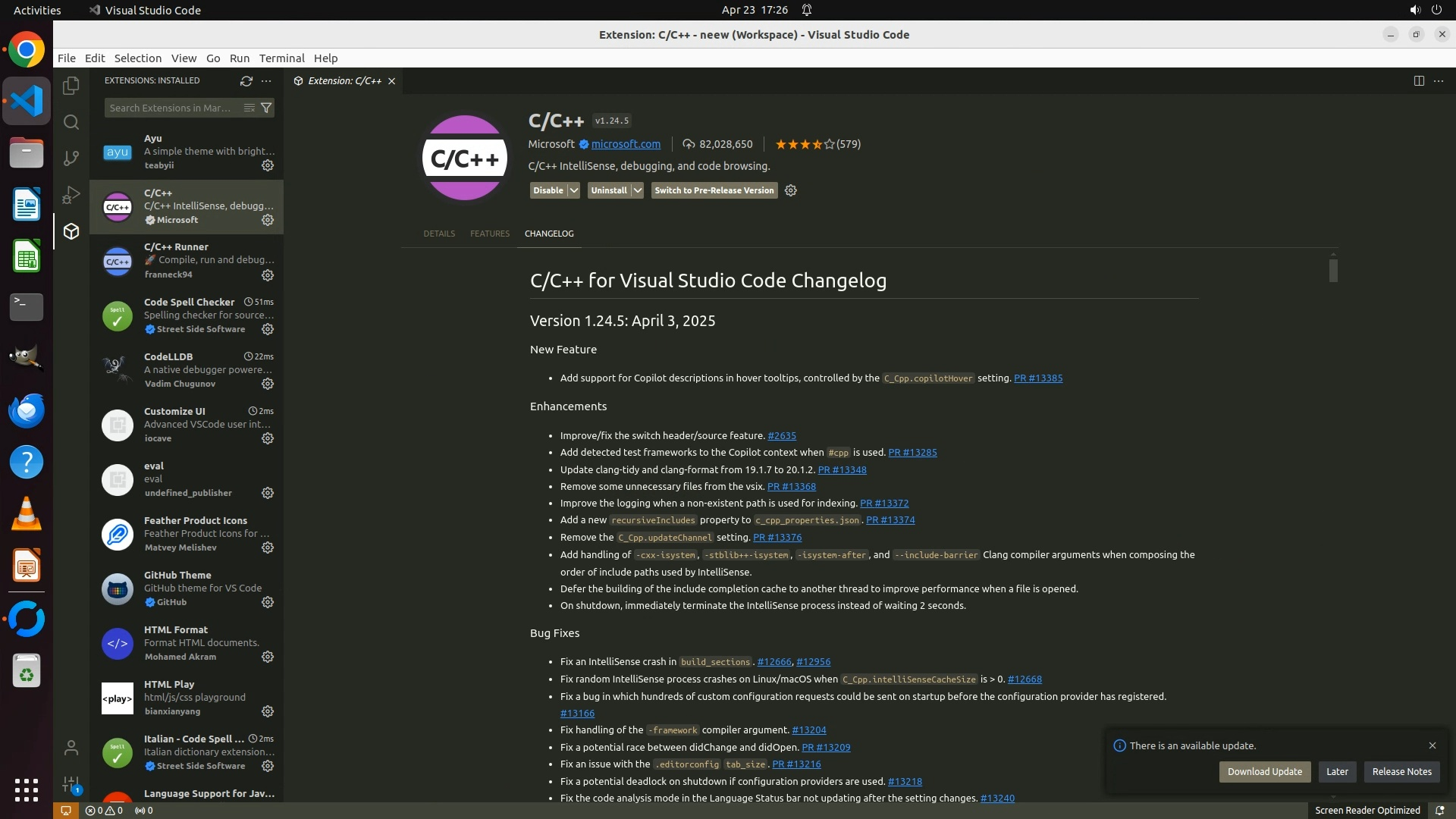Screen dimensions: 1456x819
Task: Switch to the FEATURES tab
Action: (489, 234)
